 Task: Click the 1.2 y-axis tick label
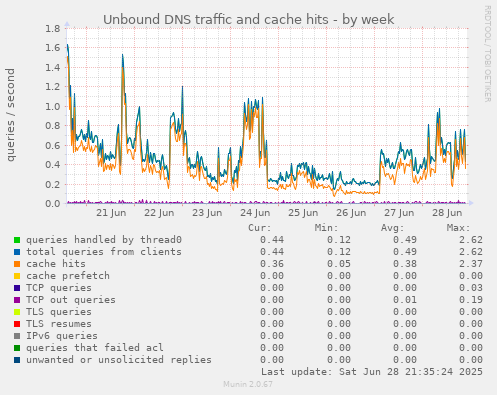(53, 87)
